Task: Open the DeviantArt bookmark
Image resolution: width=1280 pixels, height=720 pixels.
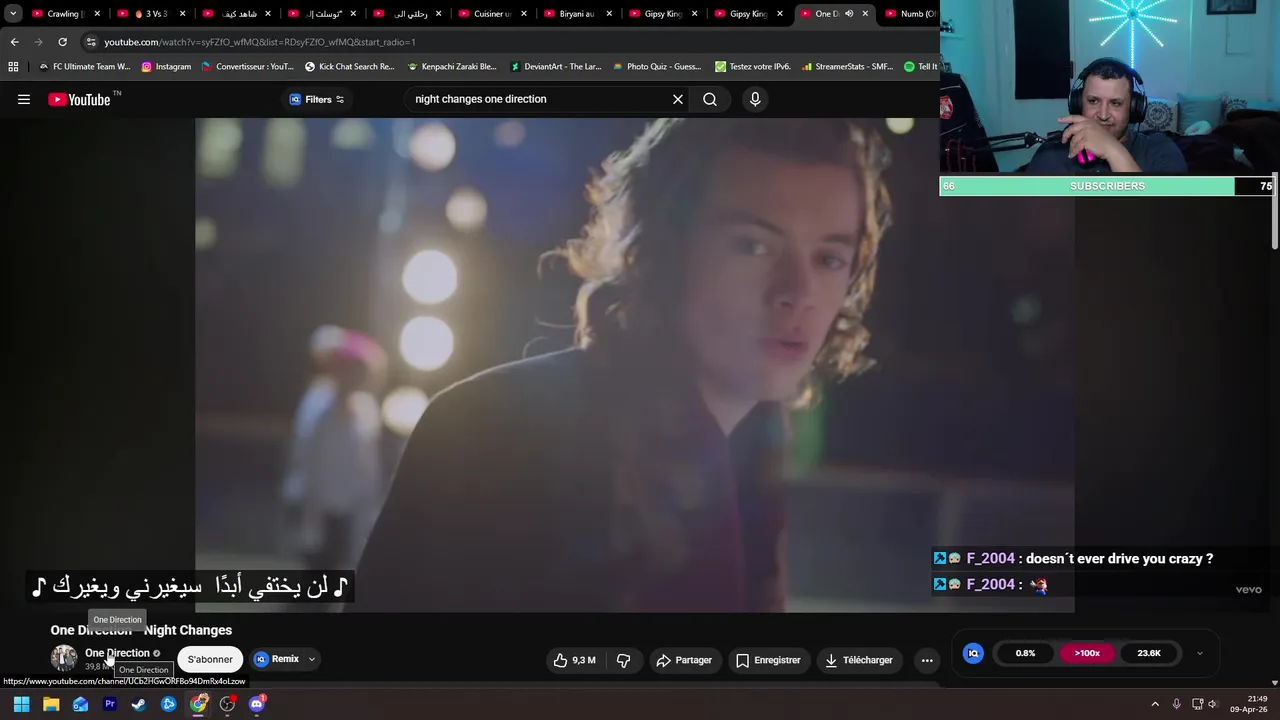Action: point(555,67)
